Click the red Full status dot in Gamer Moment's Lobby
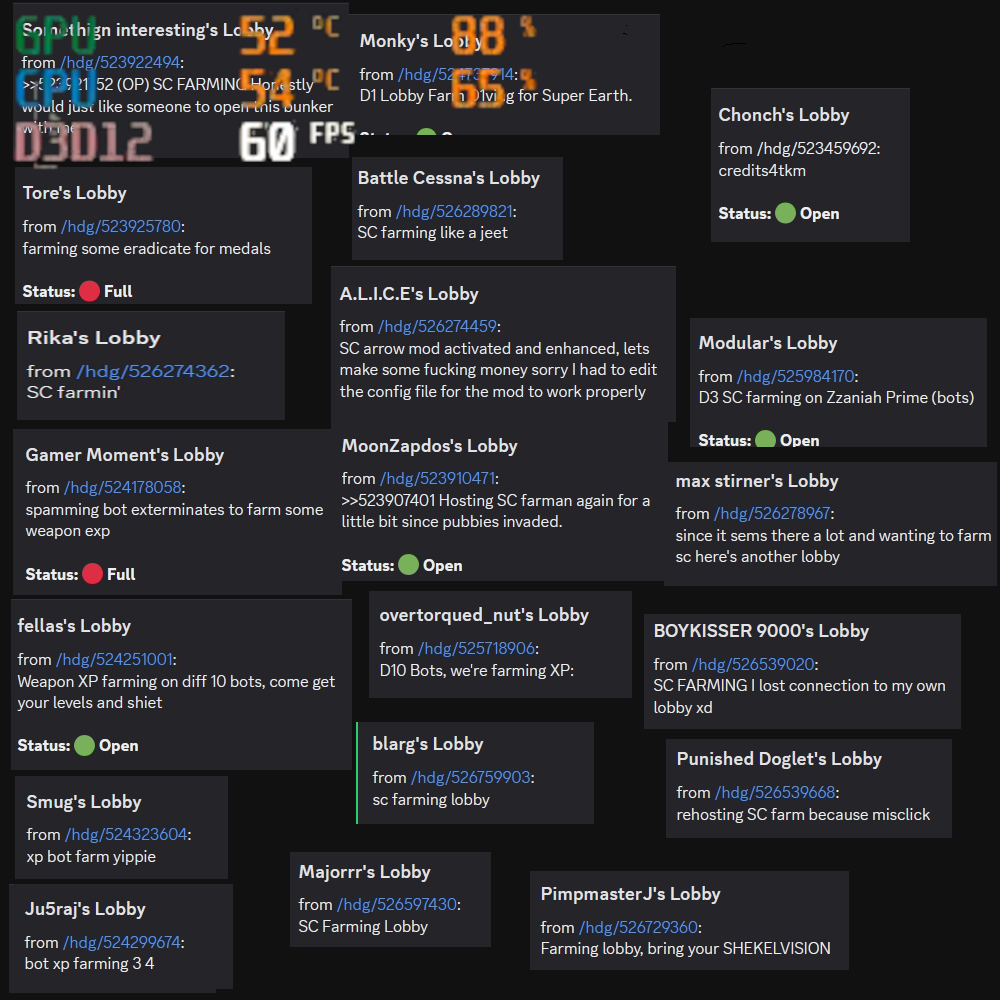Image resolution: width=1000 pixels, height=1000 pixels. tap(92, 574)
